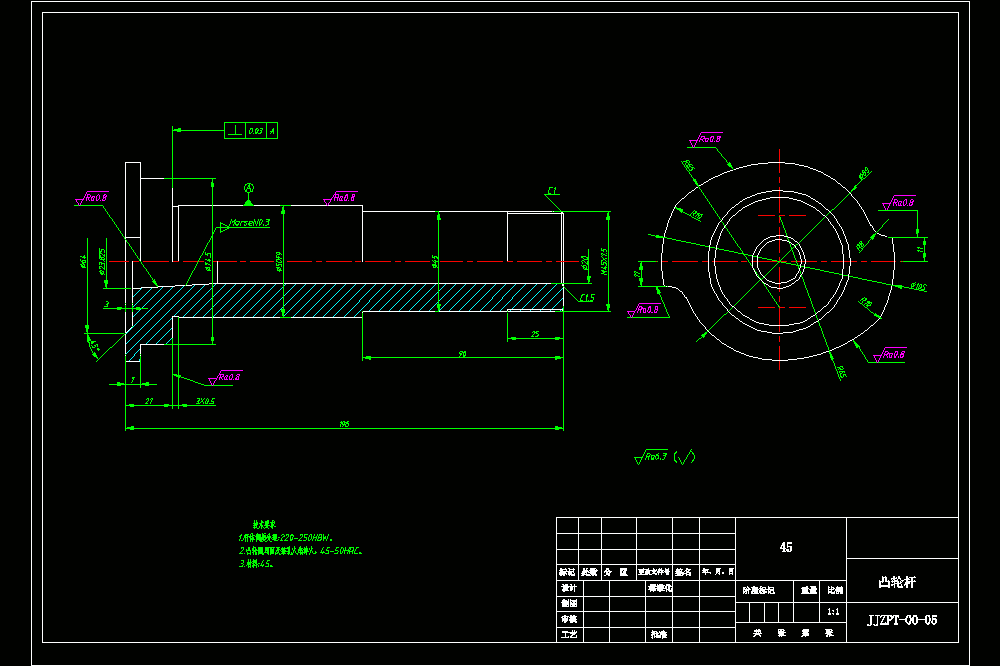The width and height of the screenshot is (1000, 666).
Task: Click the perpendicularity symbol in tolerance frame
Action: tap(235, 131)
